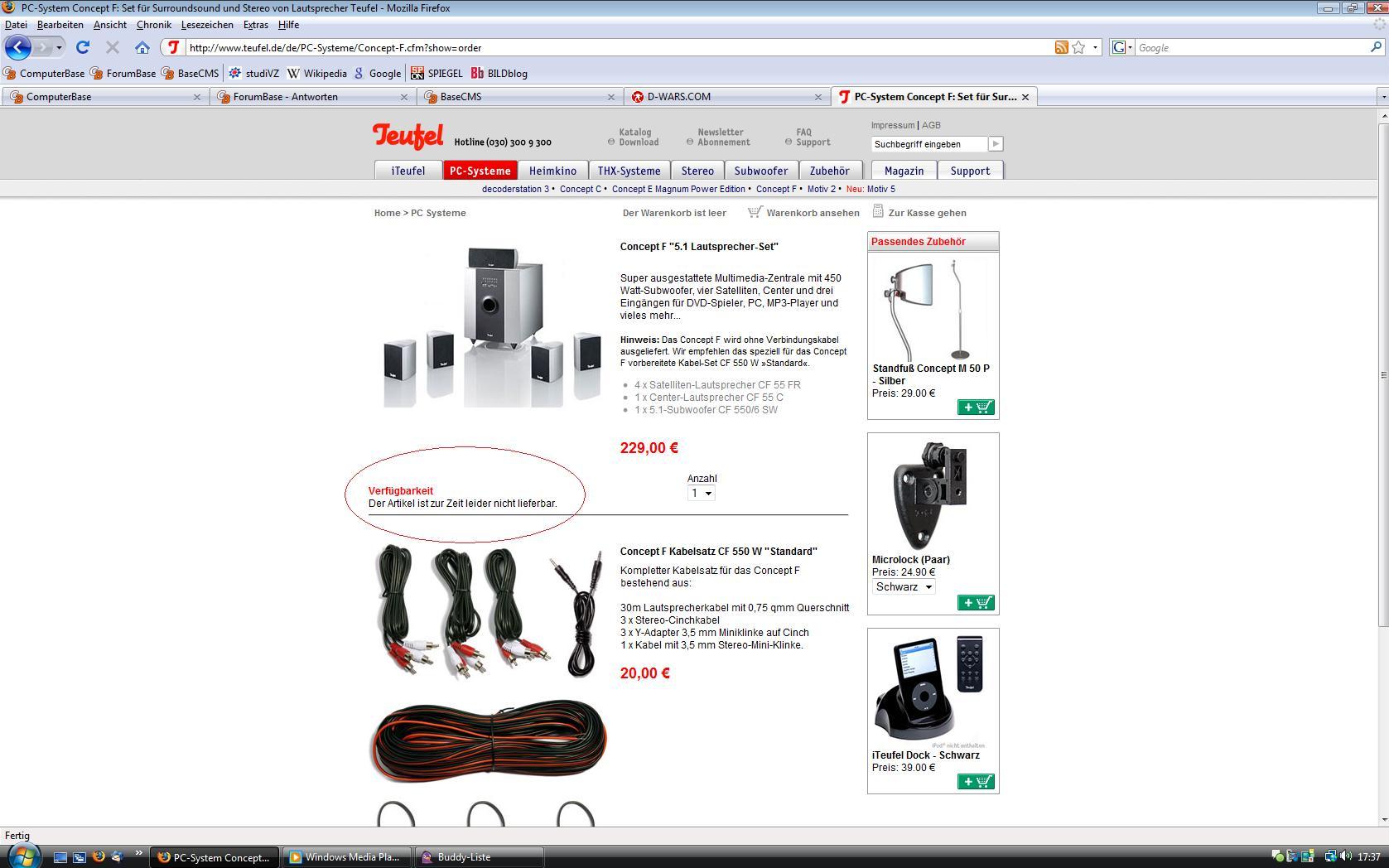Open the Back history dropdown arrow
Screen dimensions: 1389x868
click(59, 47)
